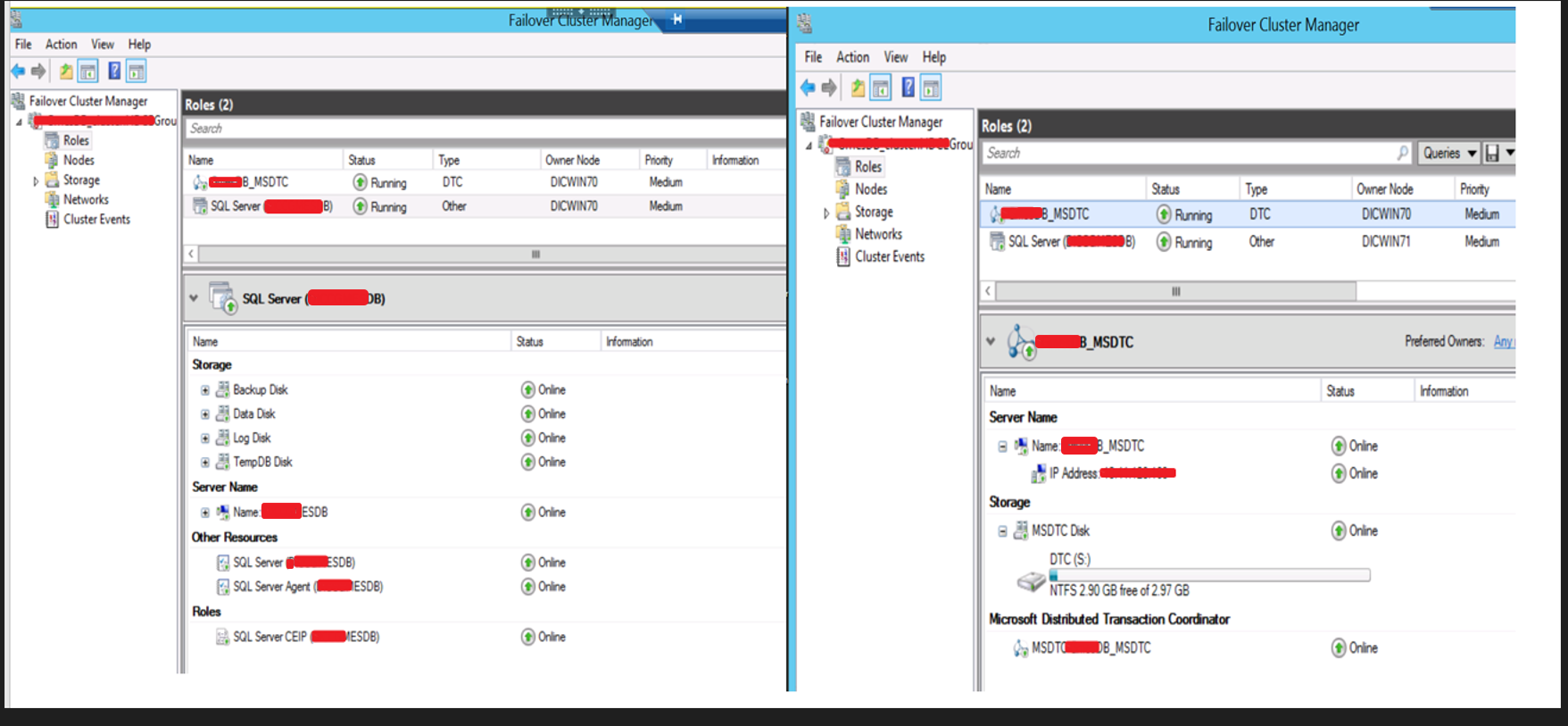Click Any preferred owners link
The width and height of the screenshot is (1568, 726).
tap(1504, 341)
